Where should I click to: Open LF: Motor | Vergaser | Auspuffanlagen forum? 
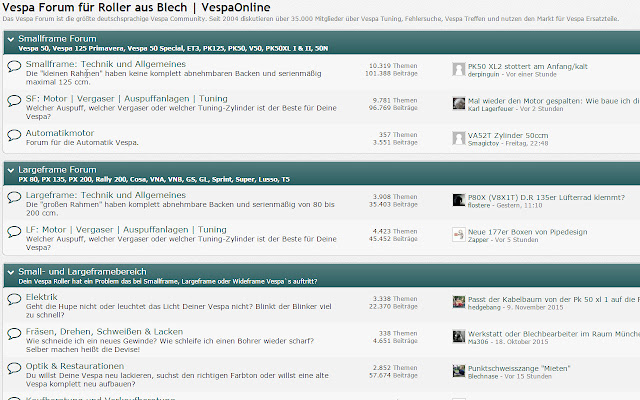126,230
